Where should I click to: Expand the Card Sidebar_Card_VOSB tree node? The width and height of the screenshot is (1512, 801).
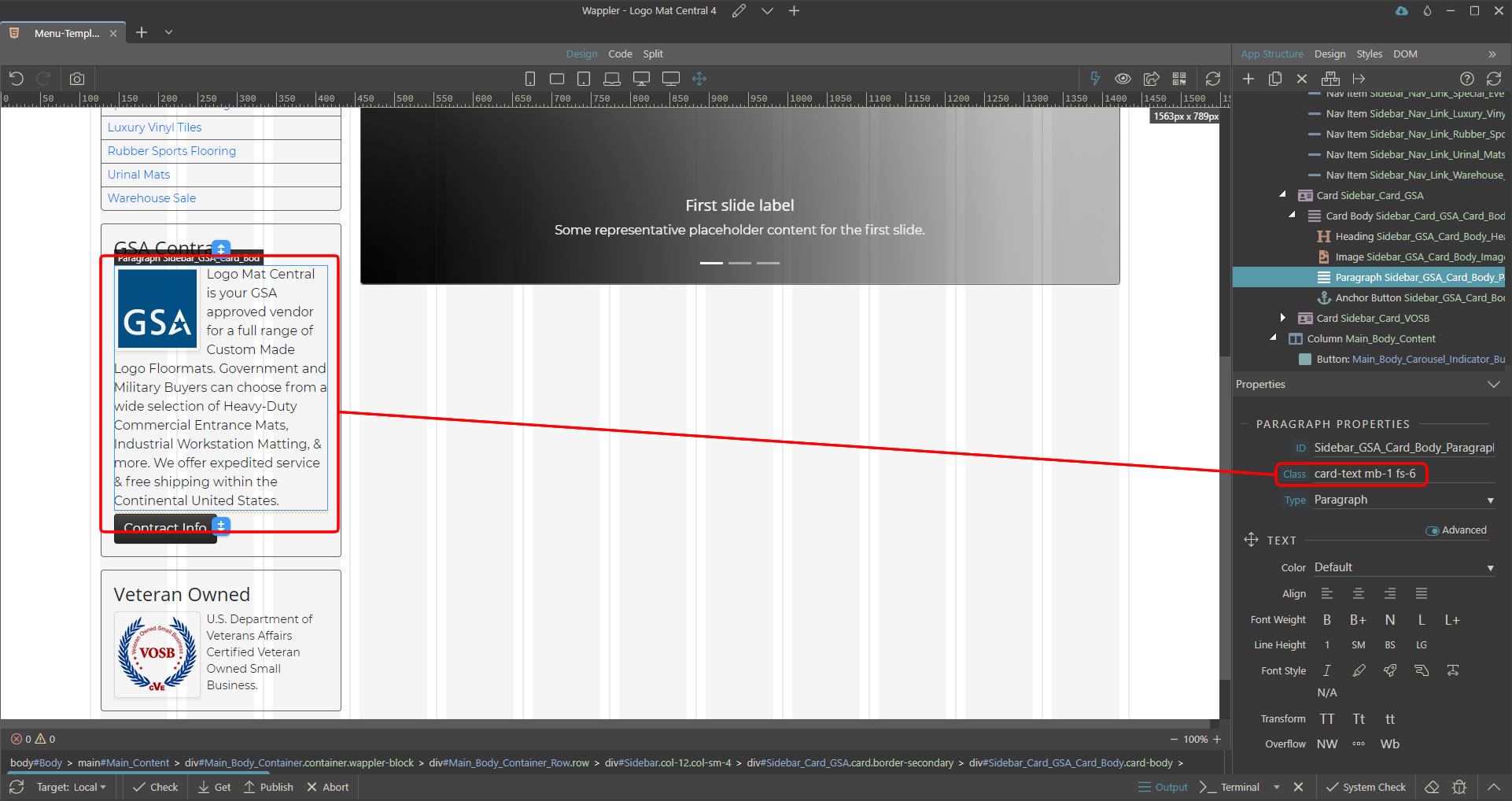1283,318
